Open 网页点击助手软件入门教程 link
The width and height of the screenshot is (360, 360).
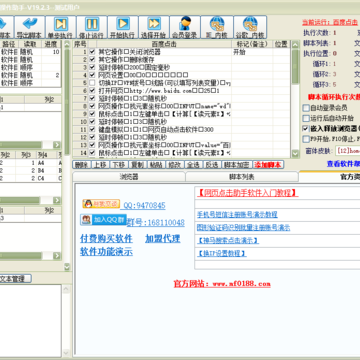248,193
